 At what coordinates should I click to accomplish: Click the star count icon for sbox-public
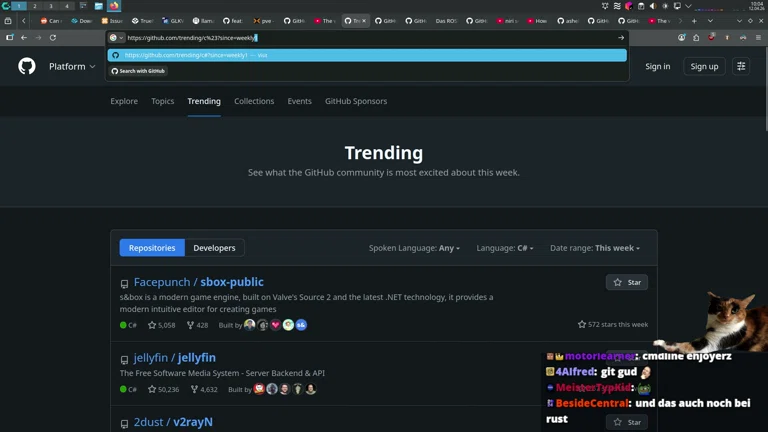[152, 325]
